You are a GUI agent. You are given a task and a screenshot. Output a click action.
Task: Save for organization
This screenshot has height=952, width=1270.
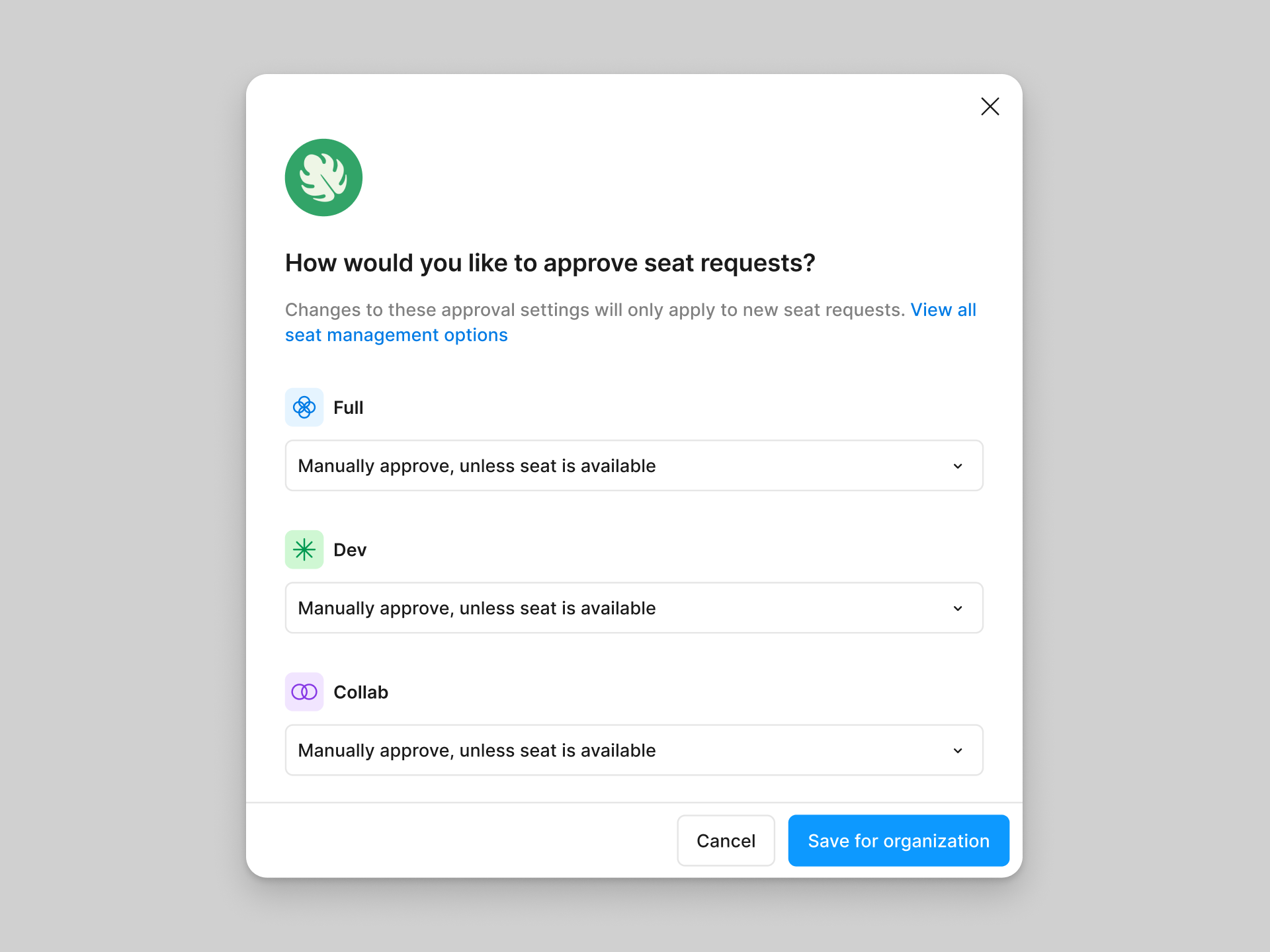point(898,840)
